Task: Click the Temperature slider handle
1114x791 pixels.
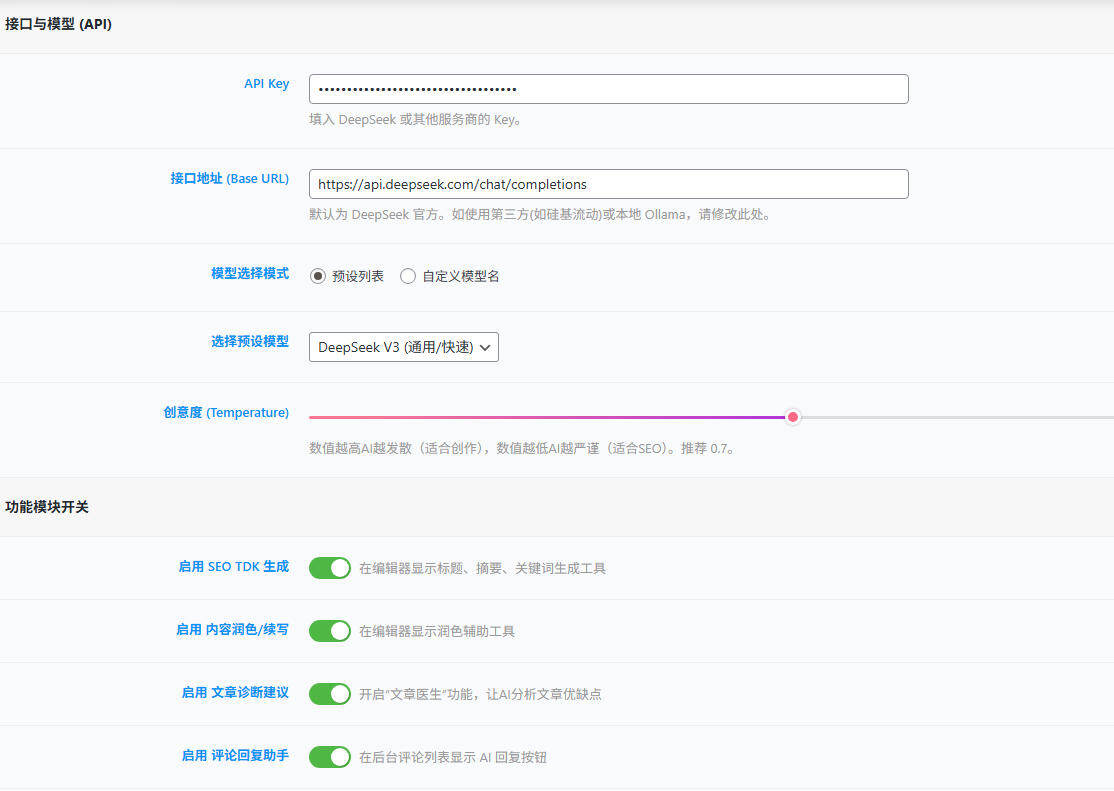Action: coord(793,417)
